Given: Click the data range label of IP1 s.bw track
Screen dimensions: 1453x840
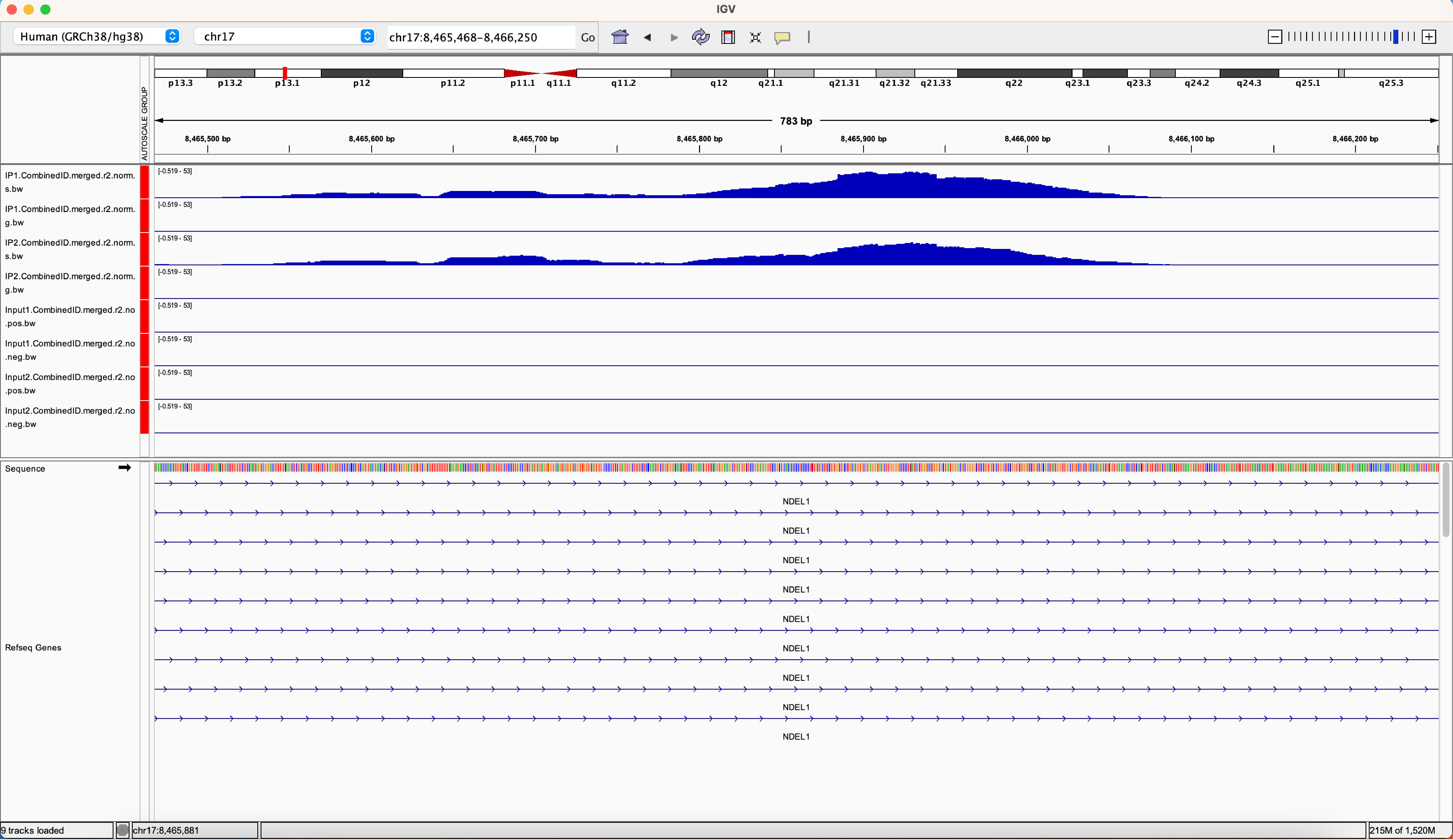Looking at the screenshot, I should coord(175,171).
